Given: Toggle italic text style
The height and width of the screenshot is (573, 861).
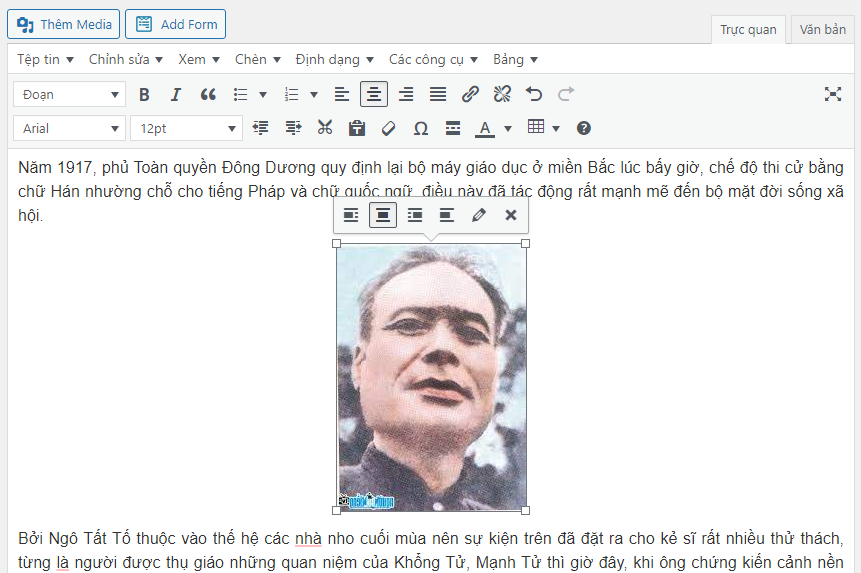Looking at the screenshot, I should [x=176, y=95].
